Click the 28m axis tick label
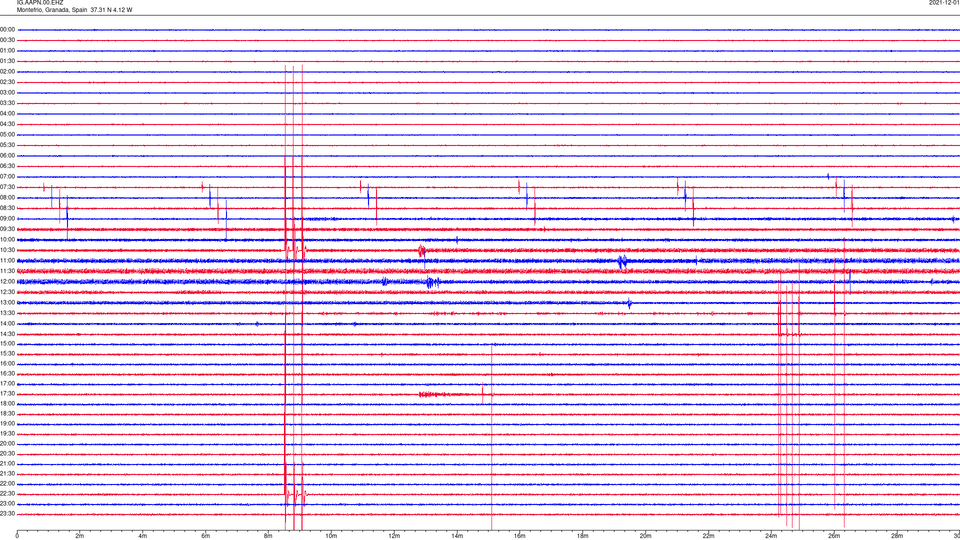The width and height of the screenshot is (960, 540). (898, 536)
